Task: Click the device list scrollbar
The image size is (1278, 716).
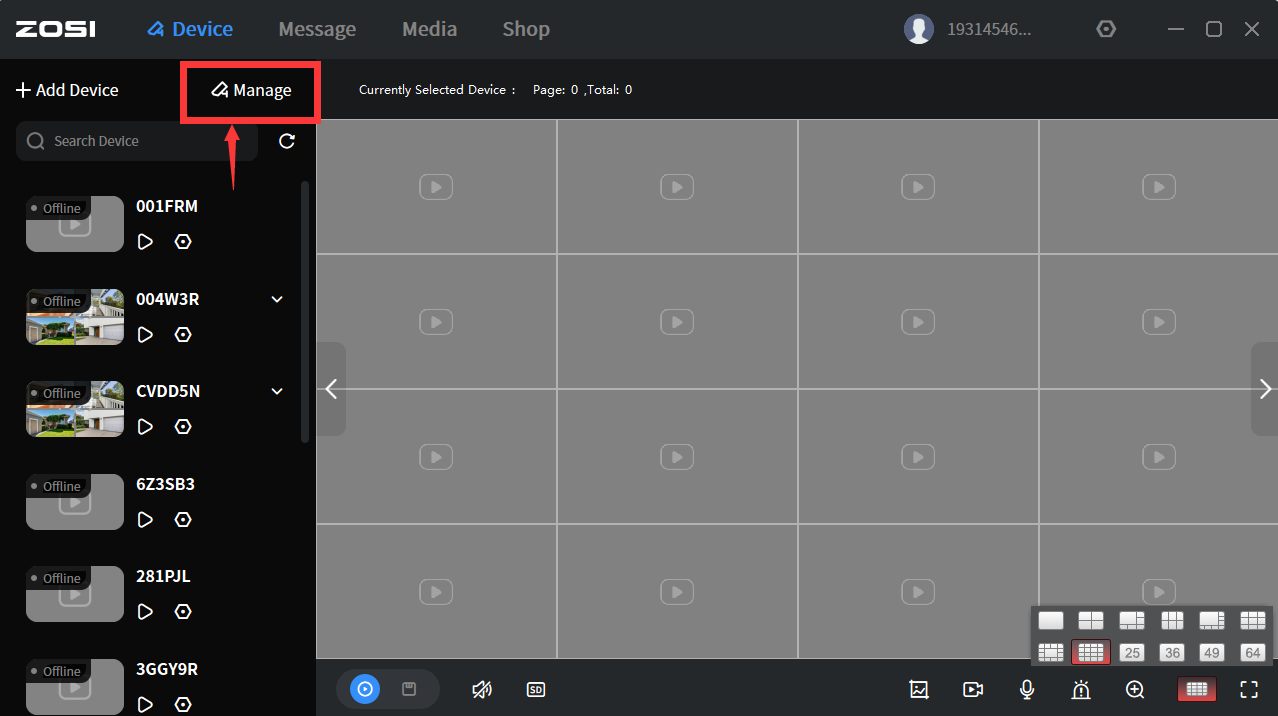Action: (x=305, y=311)
